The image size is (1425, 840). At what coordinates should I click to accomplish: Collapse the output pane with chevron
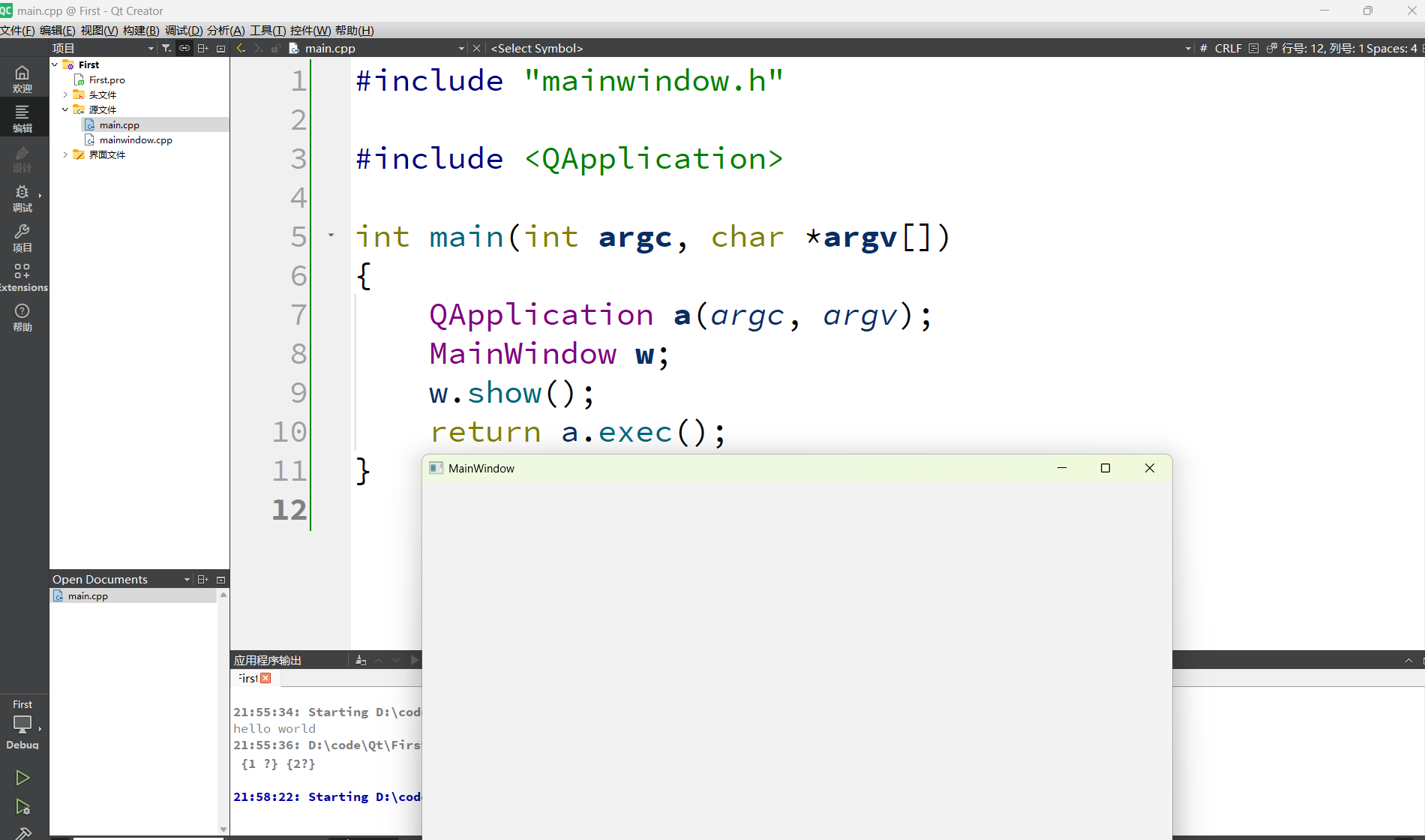1408,660
